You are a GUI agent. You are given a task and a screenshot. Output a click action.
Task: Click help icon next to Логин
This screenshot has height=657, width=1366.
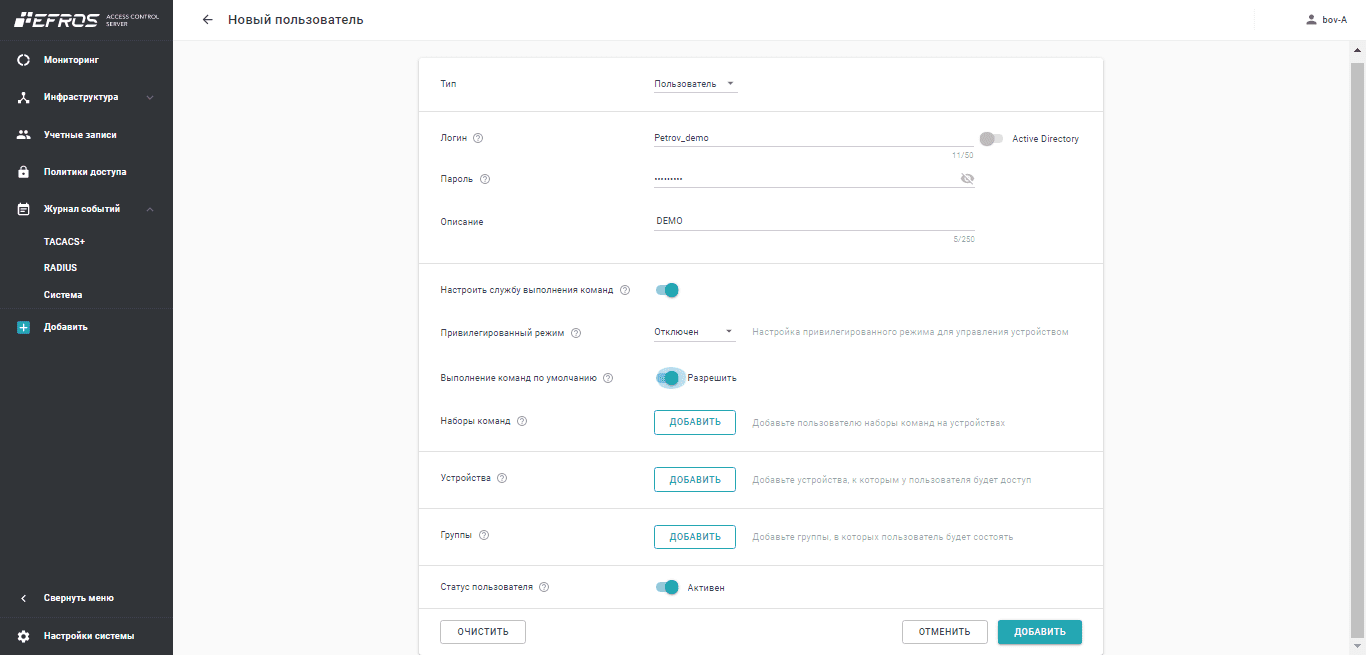coord(478,138)
